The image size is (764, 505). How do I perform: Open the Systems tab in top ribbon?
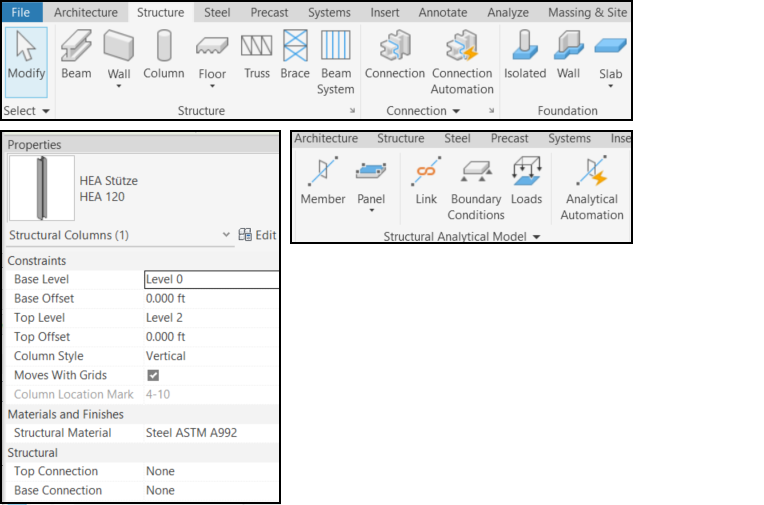click(329, 12)
